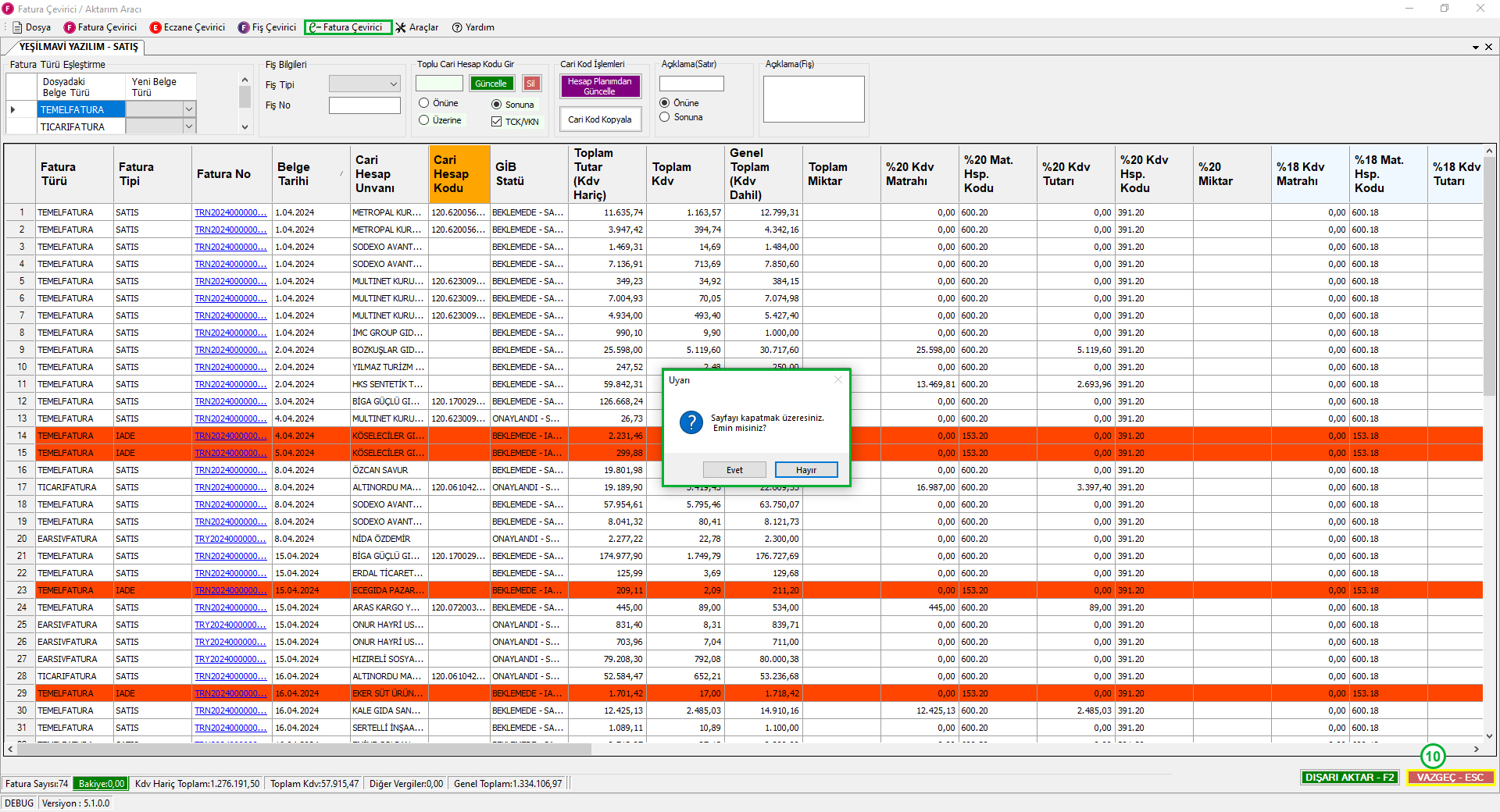Screen dimensions: 1500x812
Task: Click Hayır in the warning dialog
Action: click(x=805, y=470)
